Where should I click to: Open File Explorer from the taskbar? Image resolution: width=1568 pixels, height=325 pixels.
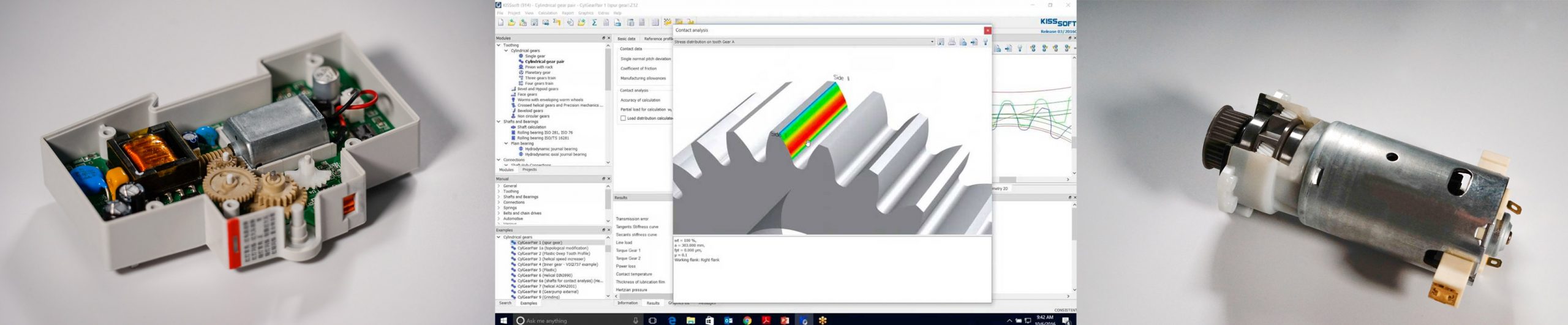(x=690, y=320)
